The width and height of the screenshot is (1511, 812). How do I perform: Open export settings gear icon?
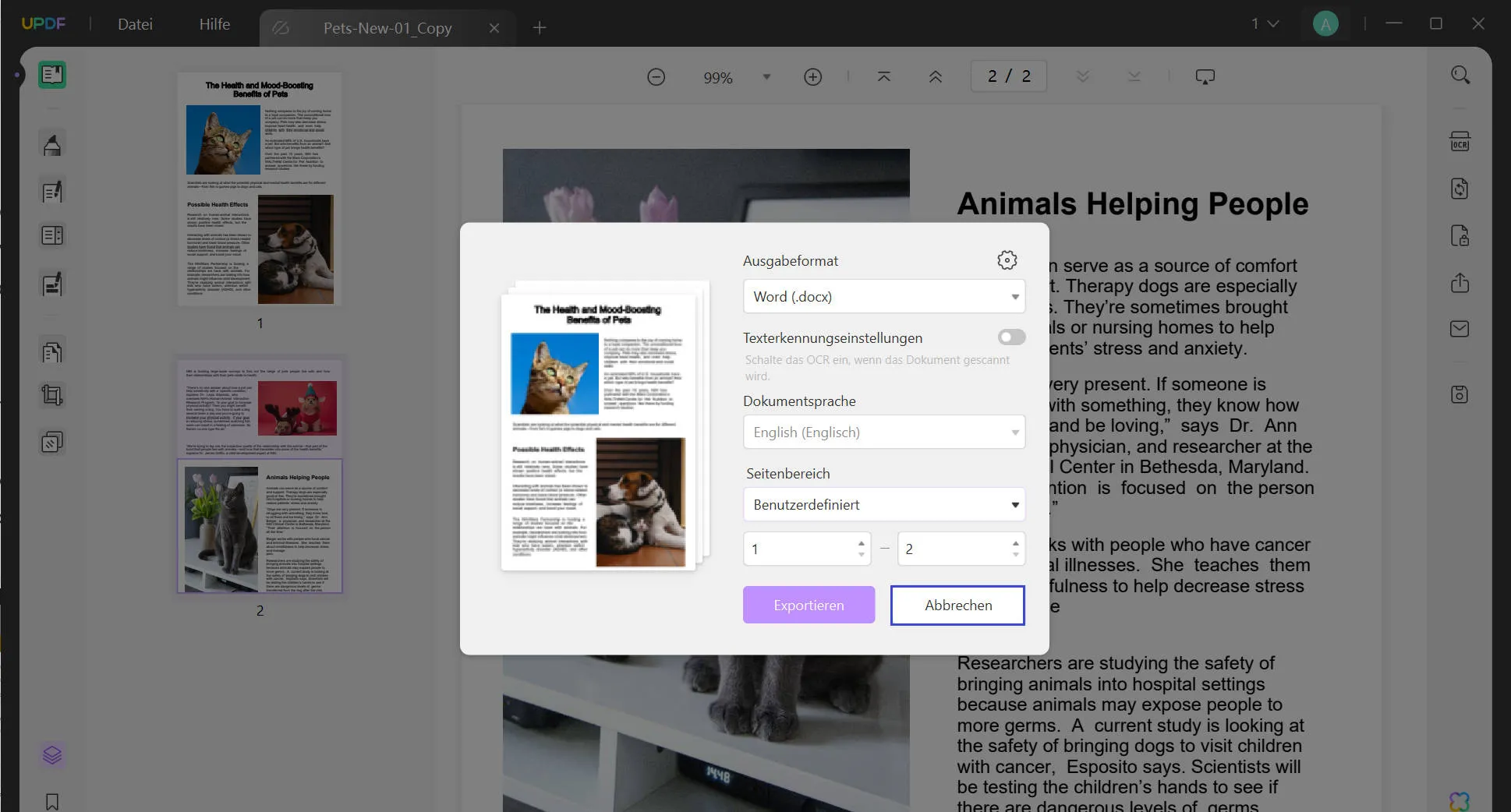1007,260
